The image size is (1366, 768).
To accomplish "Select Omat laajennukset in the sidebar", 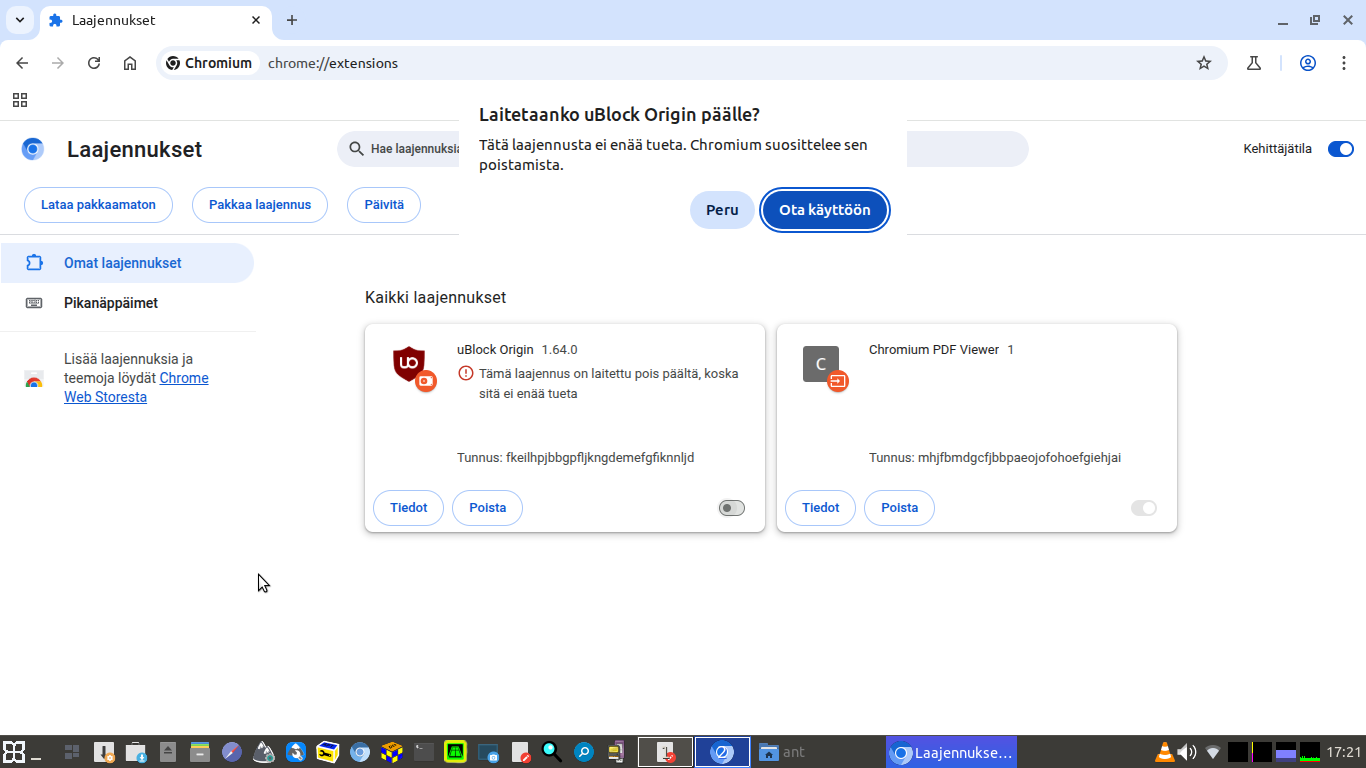I will (122, 263).
